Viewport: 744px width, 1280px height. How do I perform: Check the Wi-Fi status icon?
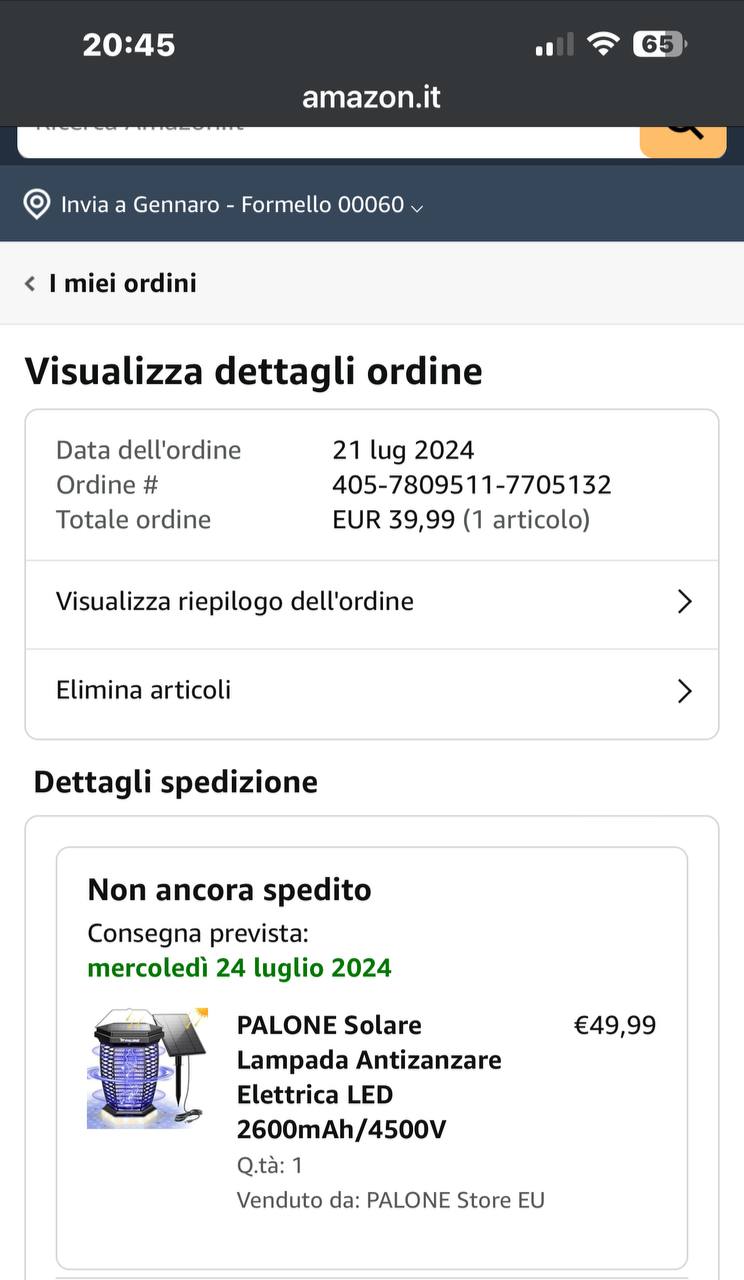click(603, 44)
